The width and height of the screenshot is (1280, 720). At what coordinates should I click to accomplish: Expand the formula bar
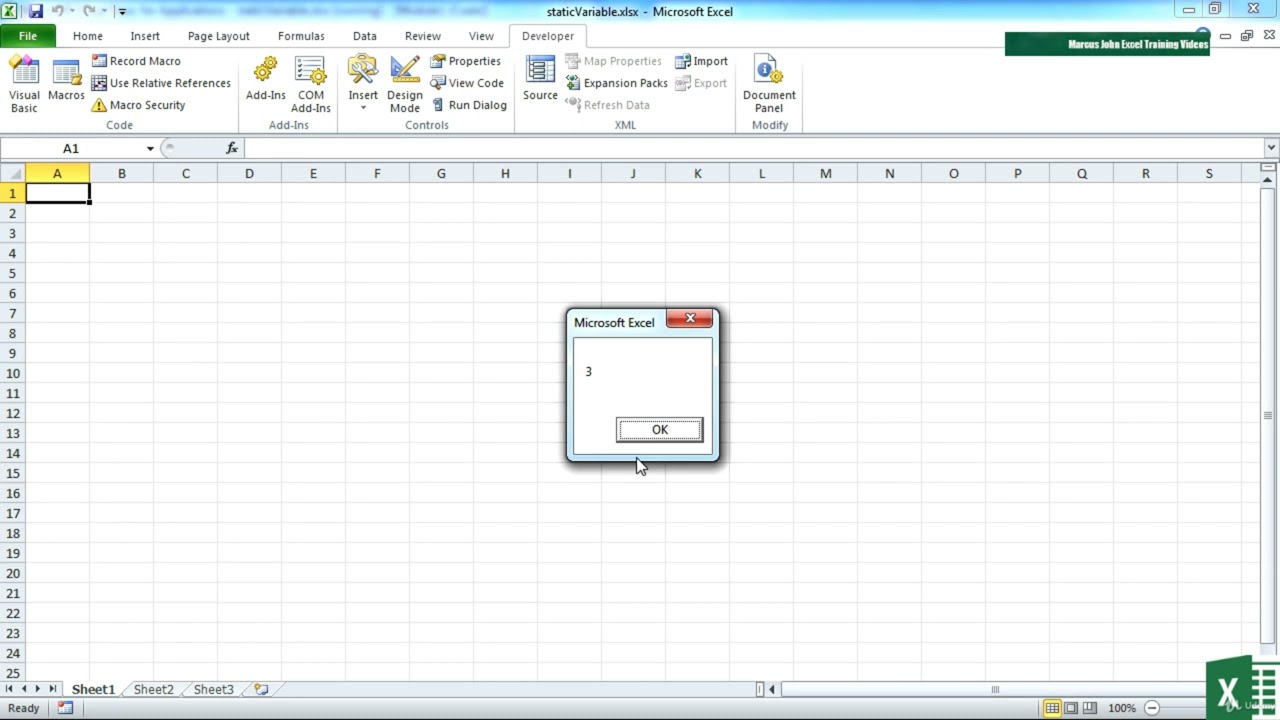pyautogui.click(x=1271, y=148)
